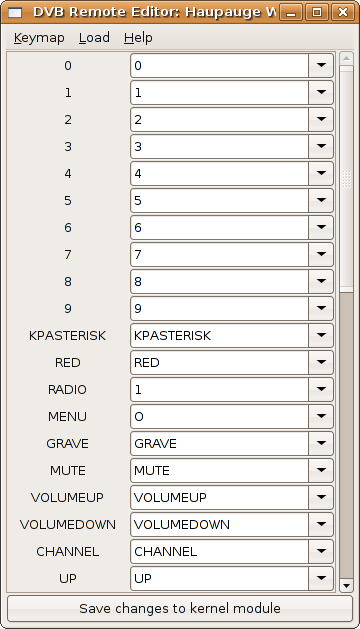
Task: Click the MUTE combo text field
Action: pos(220,470)
